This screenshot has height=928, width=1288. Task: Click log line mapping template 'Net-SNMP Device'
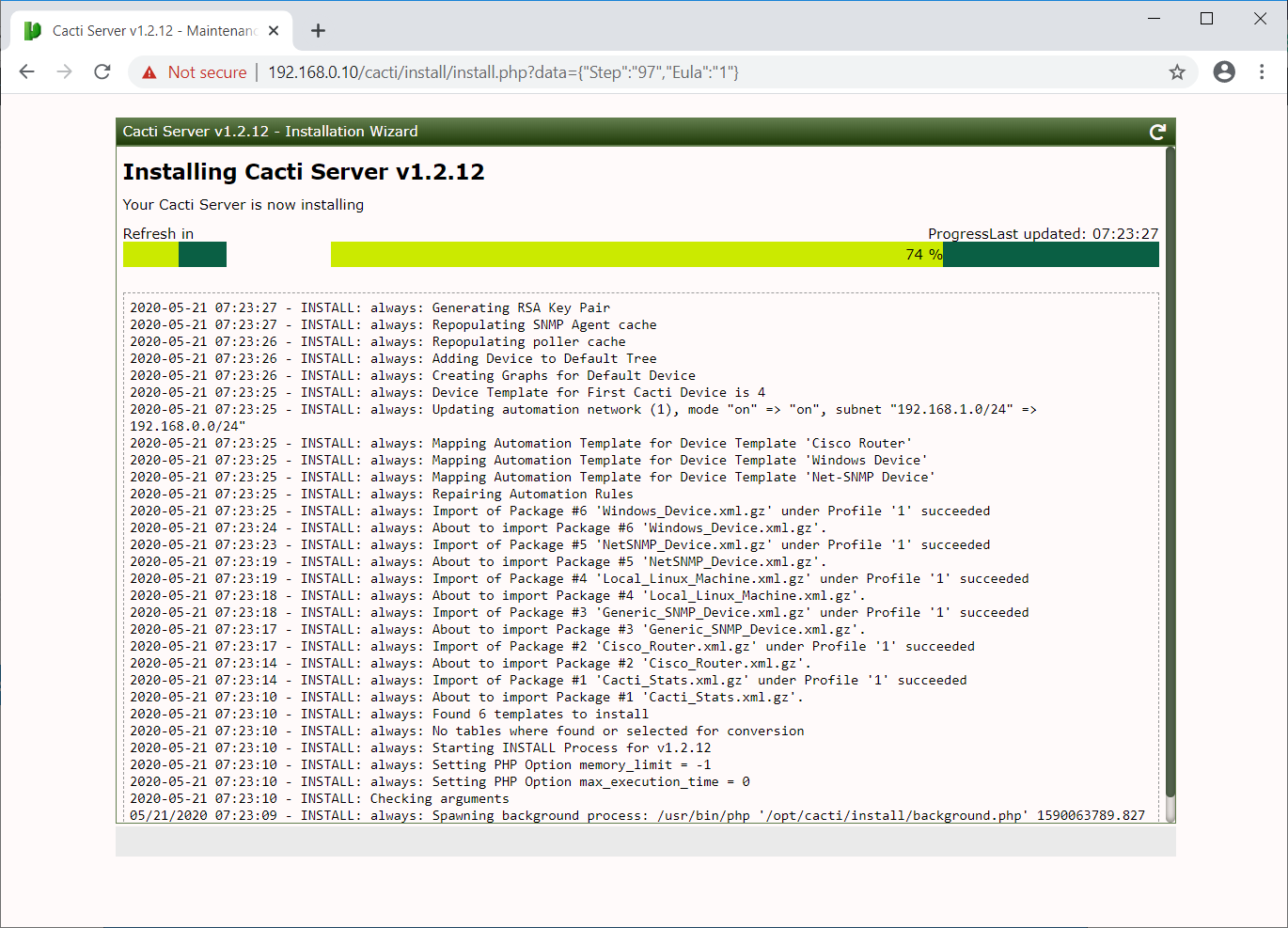[532, 478]
